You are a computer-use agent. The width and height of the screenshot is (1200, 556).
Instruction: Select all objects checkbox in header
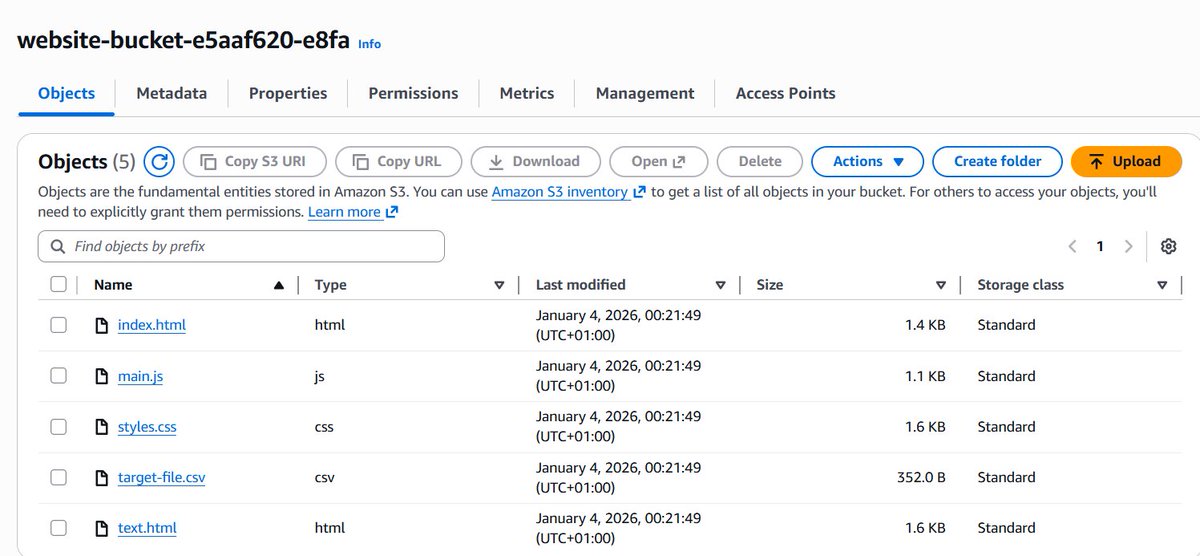pyautogui.click(x=58, y=284)
